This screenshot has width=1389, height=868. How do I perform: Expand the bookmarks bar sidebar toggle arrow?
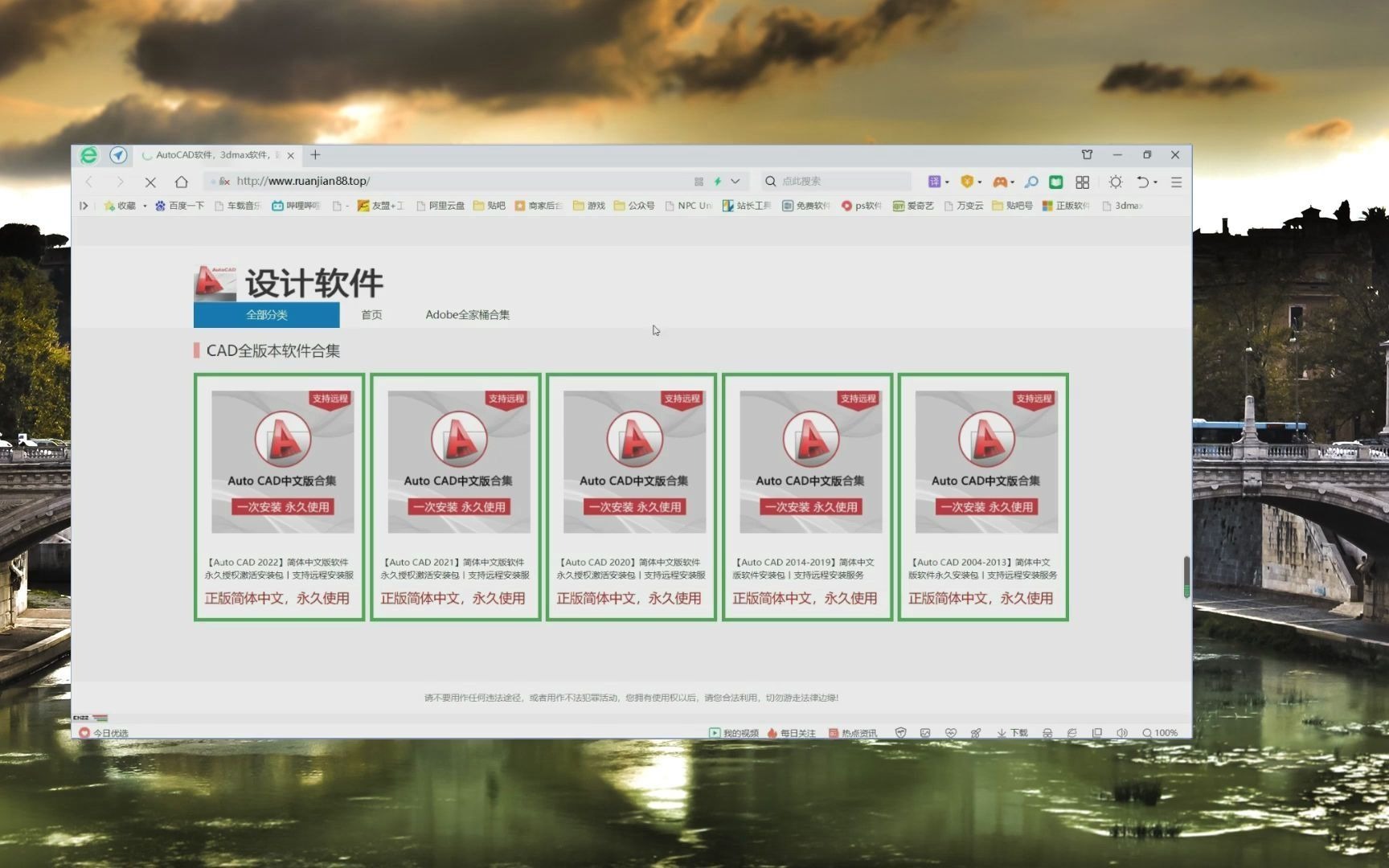(84, 206)
